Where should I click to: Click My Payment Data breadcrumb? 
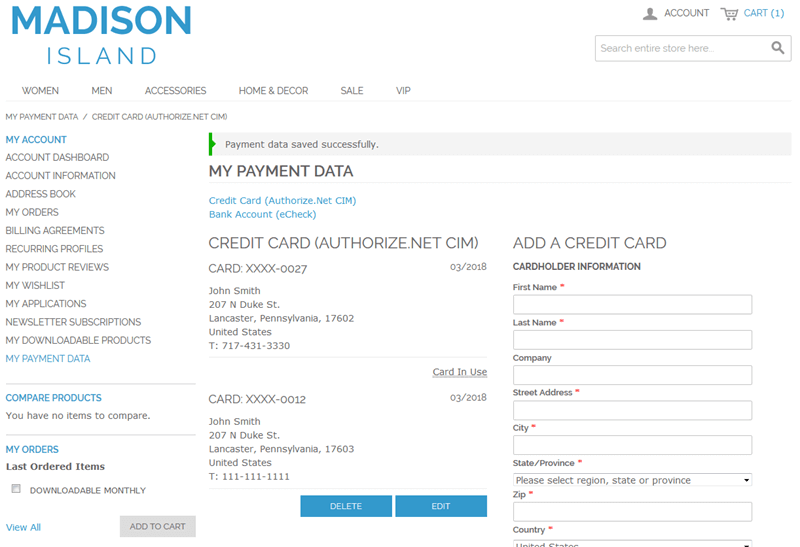[x=41, y=117]
